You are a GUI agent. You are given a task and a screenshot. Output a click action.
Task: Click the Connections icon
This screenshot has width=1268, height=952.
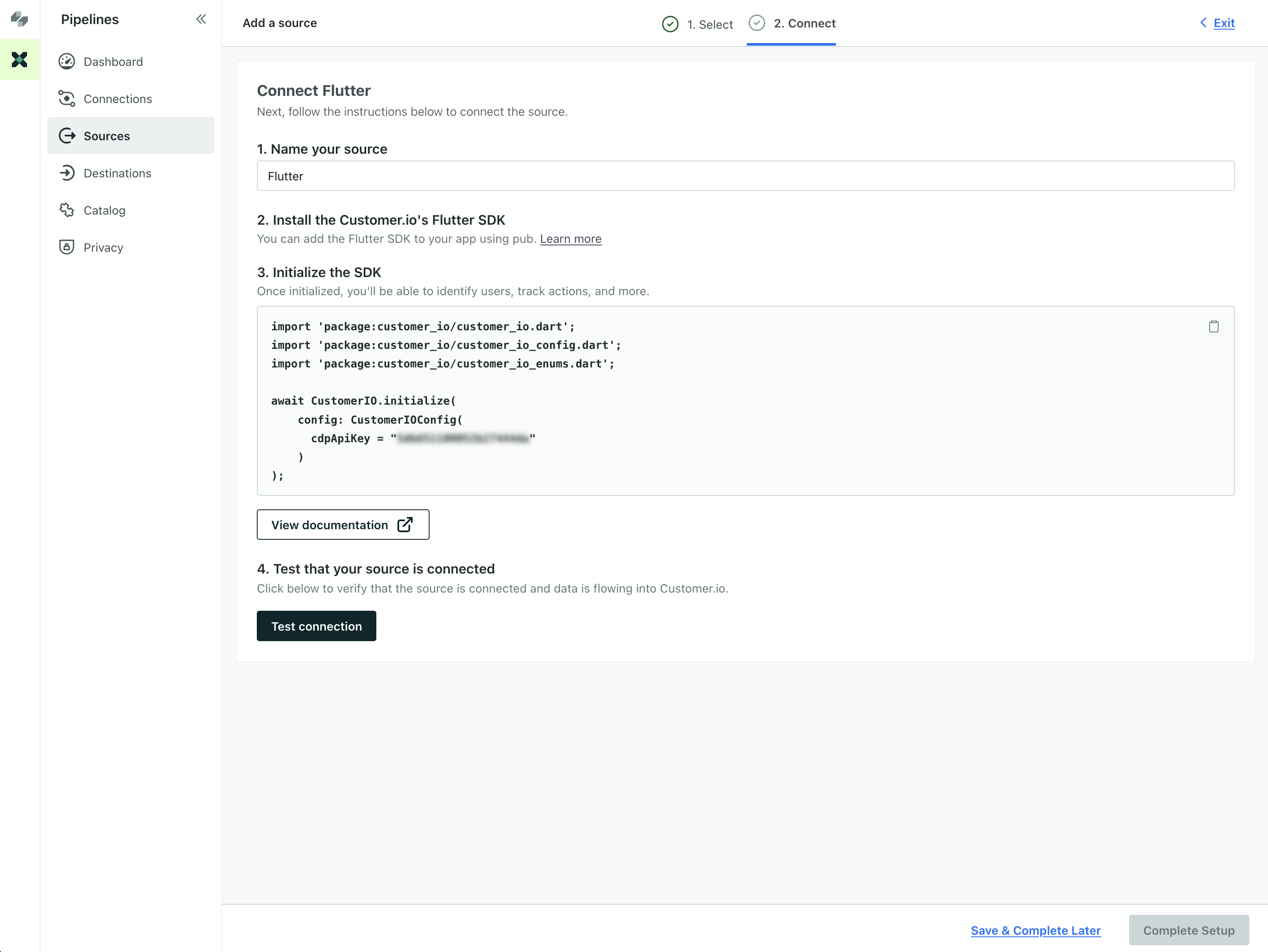click(x=67, y=98)
